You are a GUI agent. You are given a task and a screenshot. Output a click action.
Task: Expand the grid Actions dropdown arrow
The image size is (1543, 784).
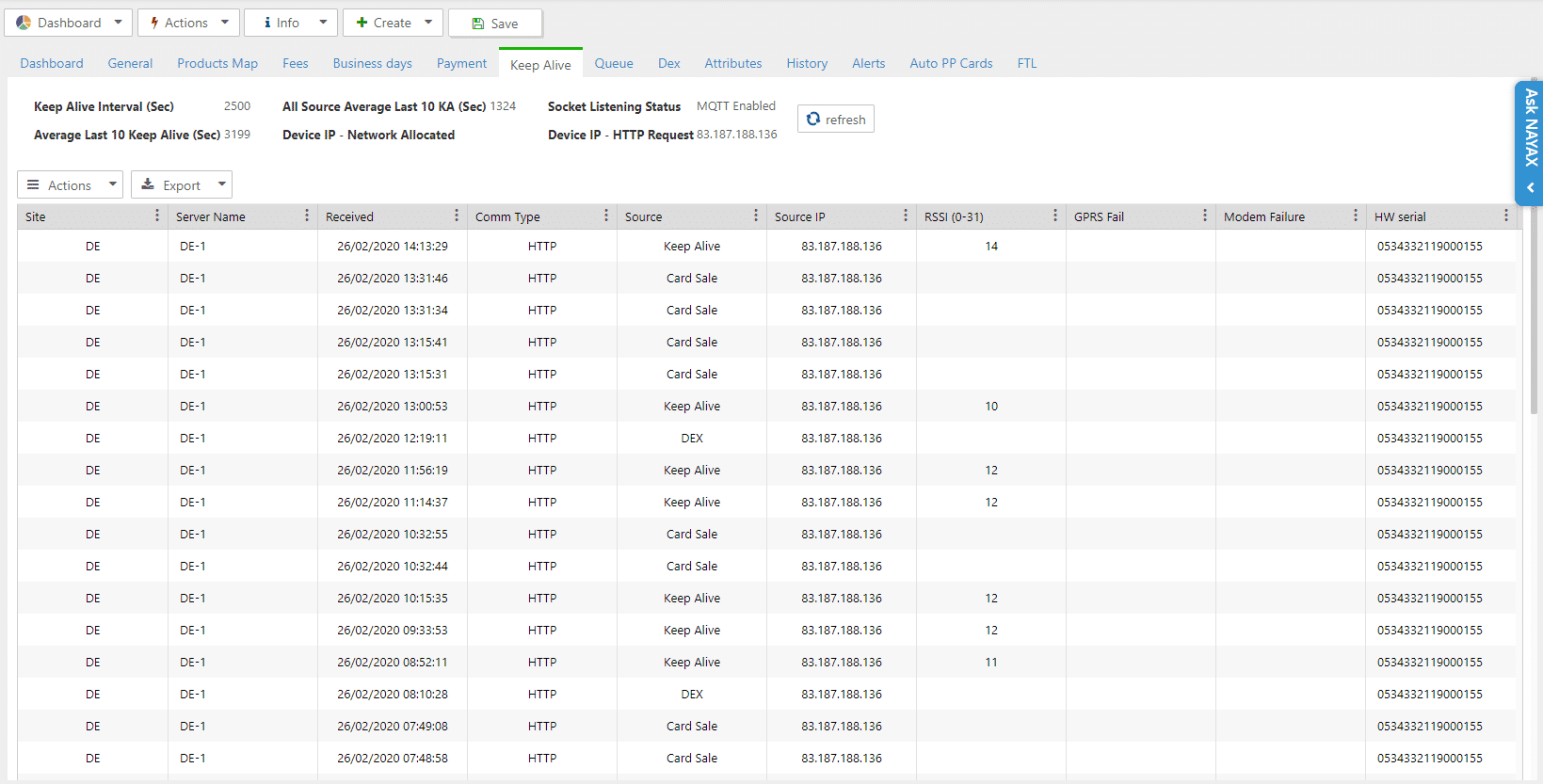[112, 184]
